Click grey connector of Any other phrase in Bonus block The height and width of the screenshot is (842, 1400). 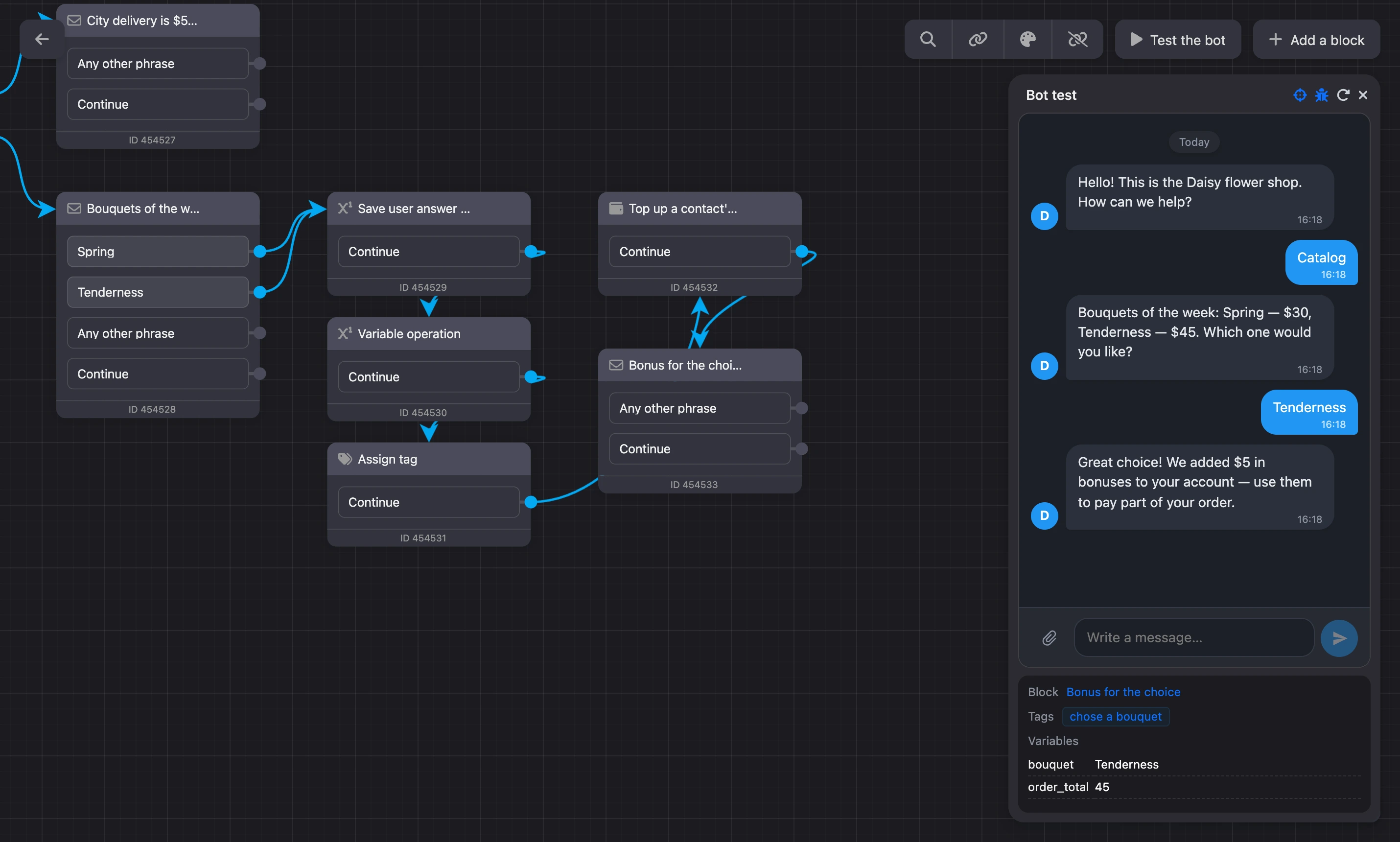(x=801, y=408)
